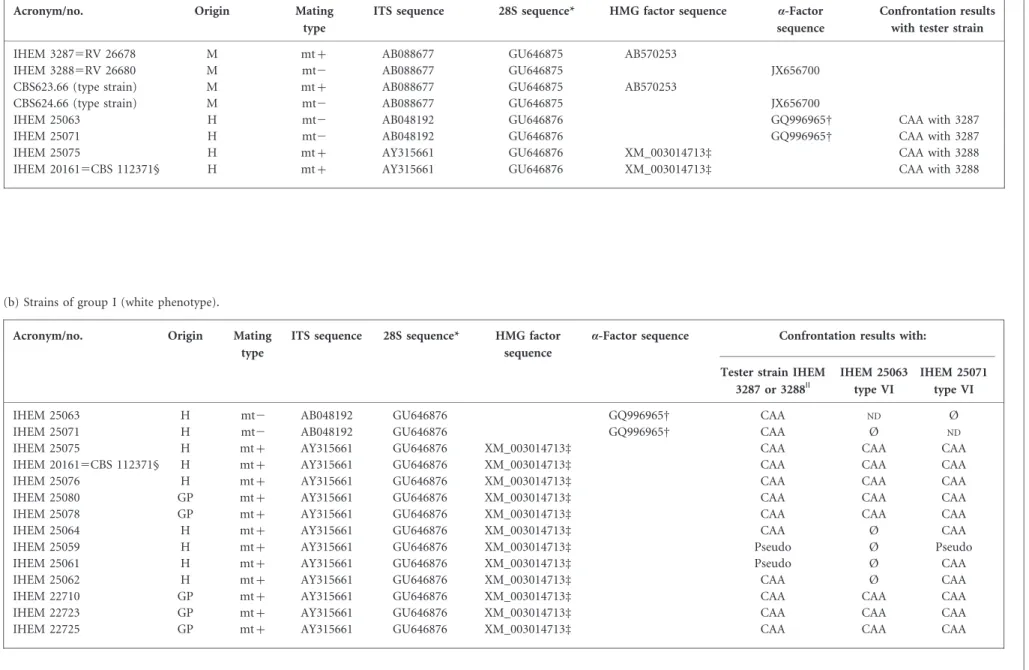Click the 'IHEM 22723' row label
This screenshot has height=670, width=1029.
pos(47,612)
